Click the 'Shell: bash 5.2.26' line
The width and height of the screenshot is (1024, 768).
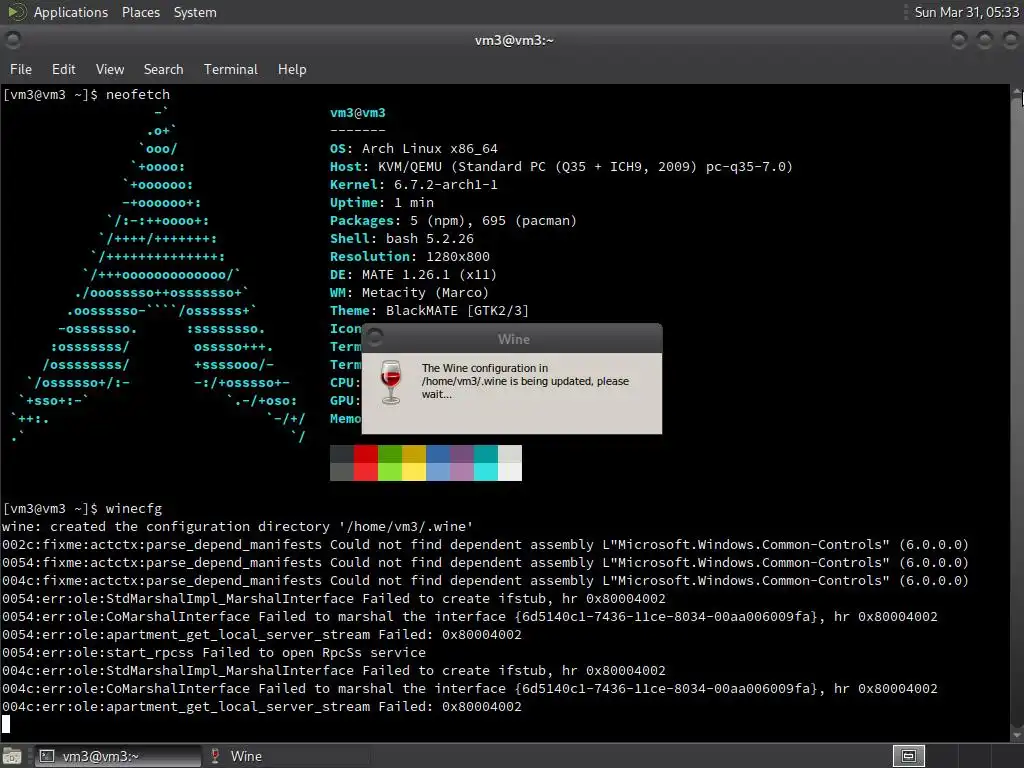(x=402, y=238)
